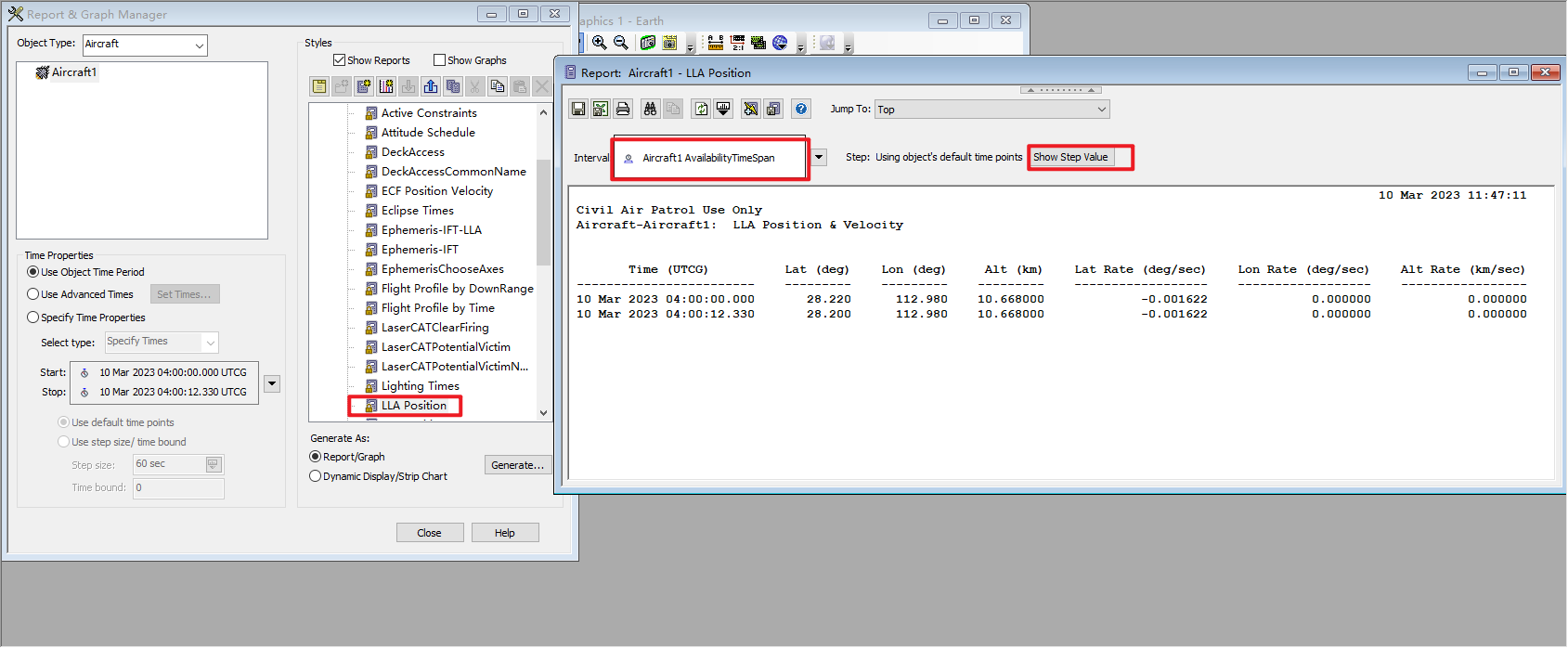Screen dimensions: 1568x648
Task: Choose Report/Graph generate option
Action: coord(316,457)
